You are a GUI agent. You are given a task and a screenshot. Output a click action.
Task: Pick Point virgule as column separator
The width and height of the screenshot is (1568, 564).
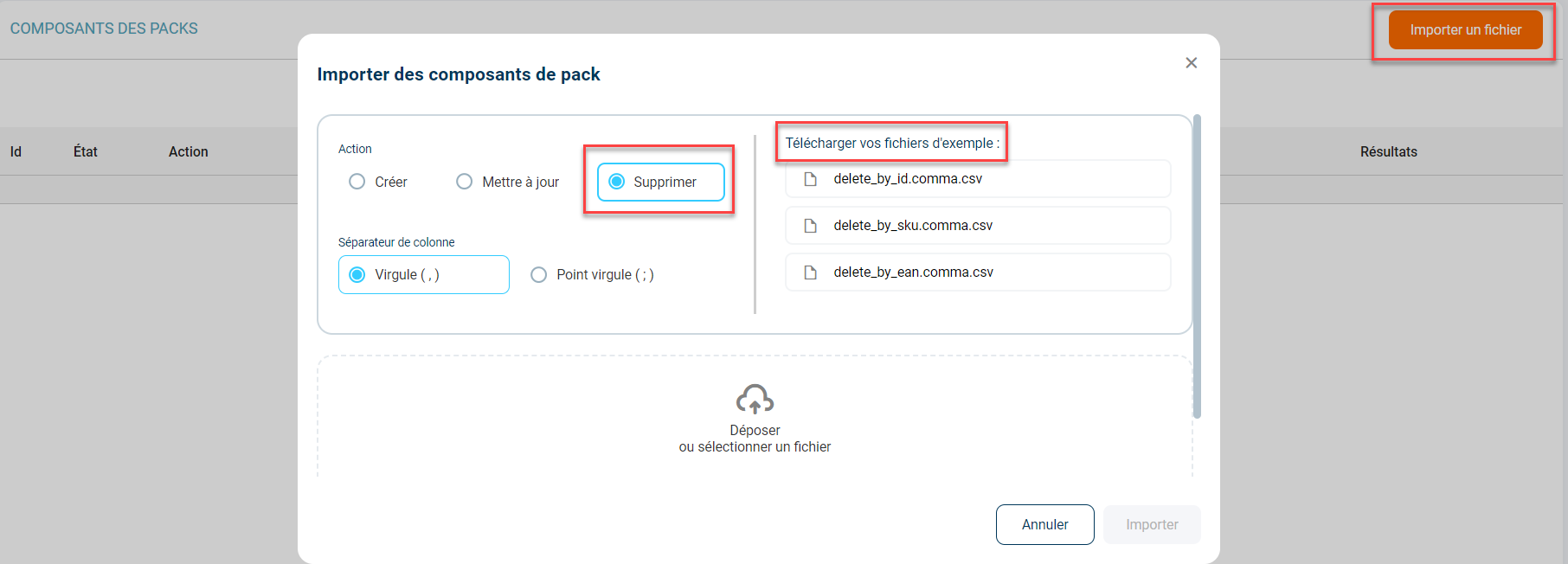tap(539, 275)
